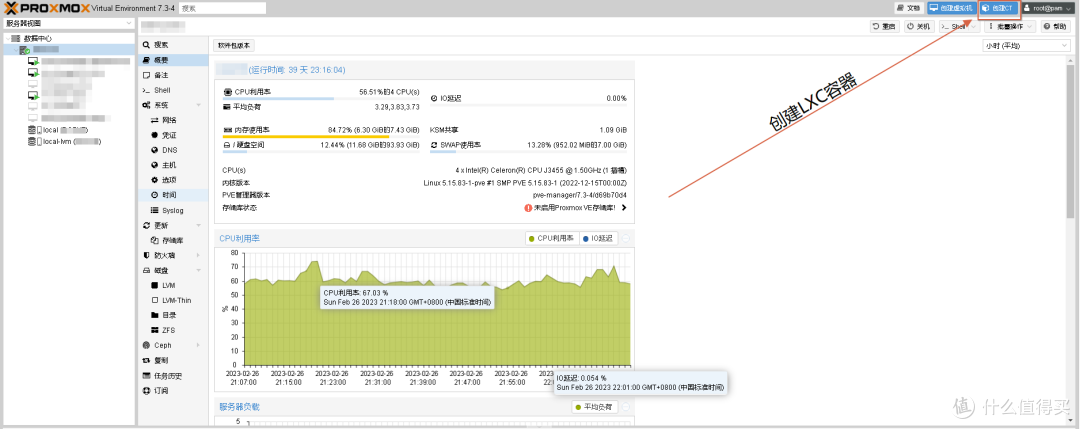Open the 文档 documentation button
The height and width of the screenshot is (429, 1080).
[907, 8]
